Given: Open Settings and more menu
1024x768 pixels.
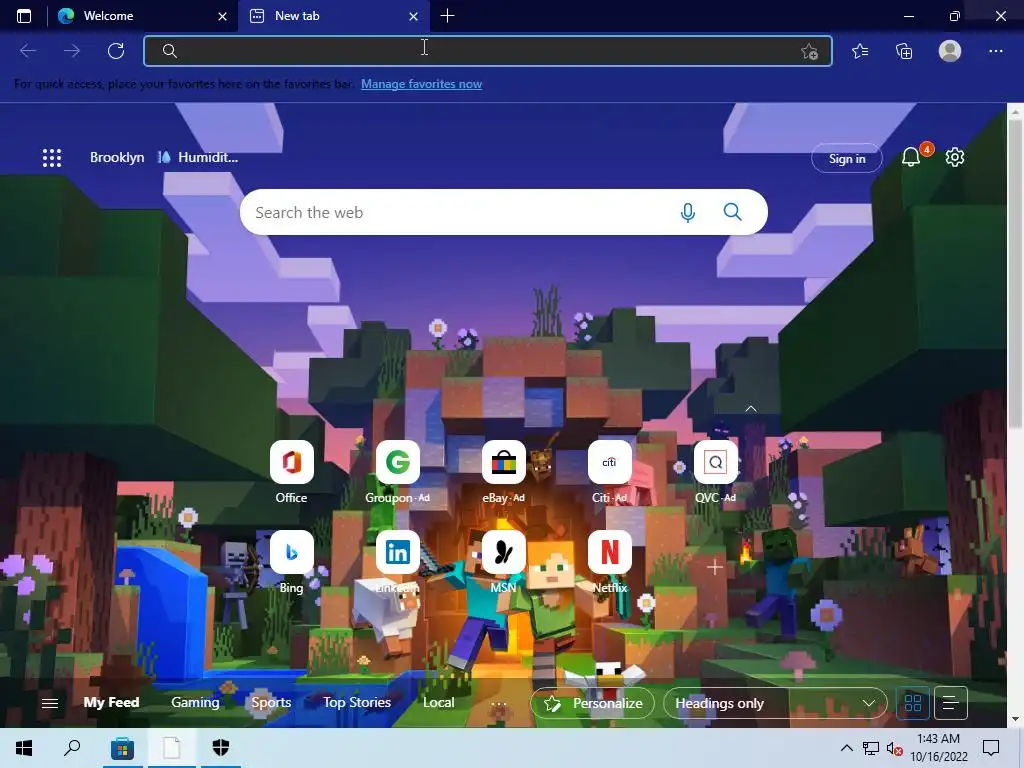Looking at the screenshot, I should pyautogui.click(x=995, y=51).
